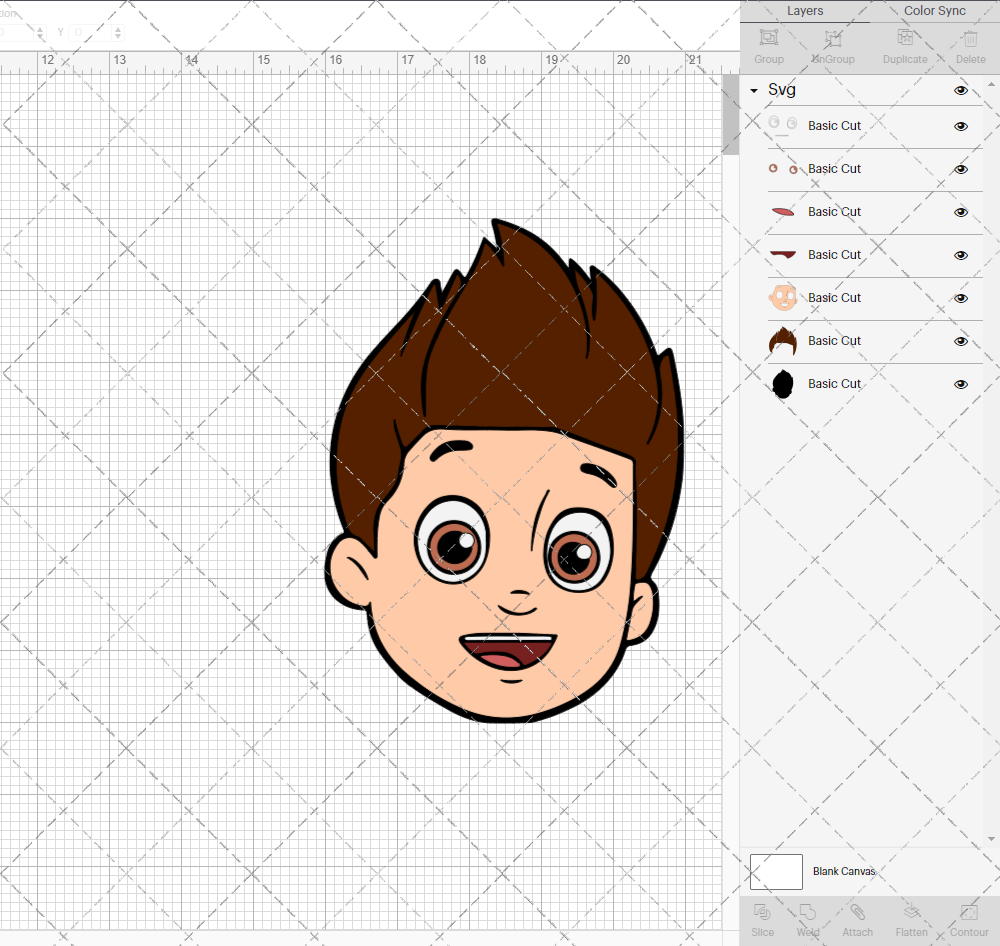The width and height of the screenshot is (1000, 946).
Task: Select the Svg group label
Action: tap(781, 89)
